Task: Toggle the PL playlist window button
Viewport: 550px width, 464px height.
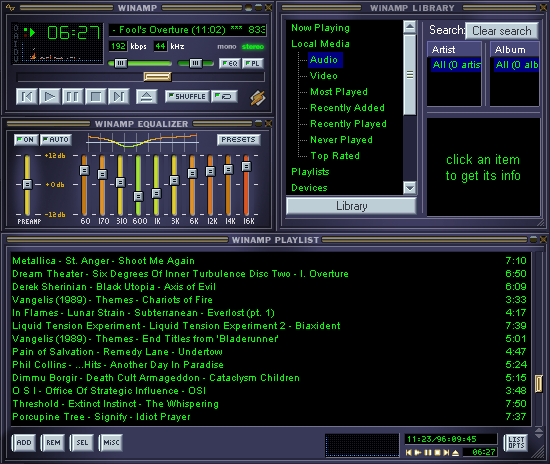Action: click(x=253, y=63)
